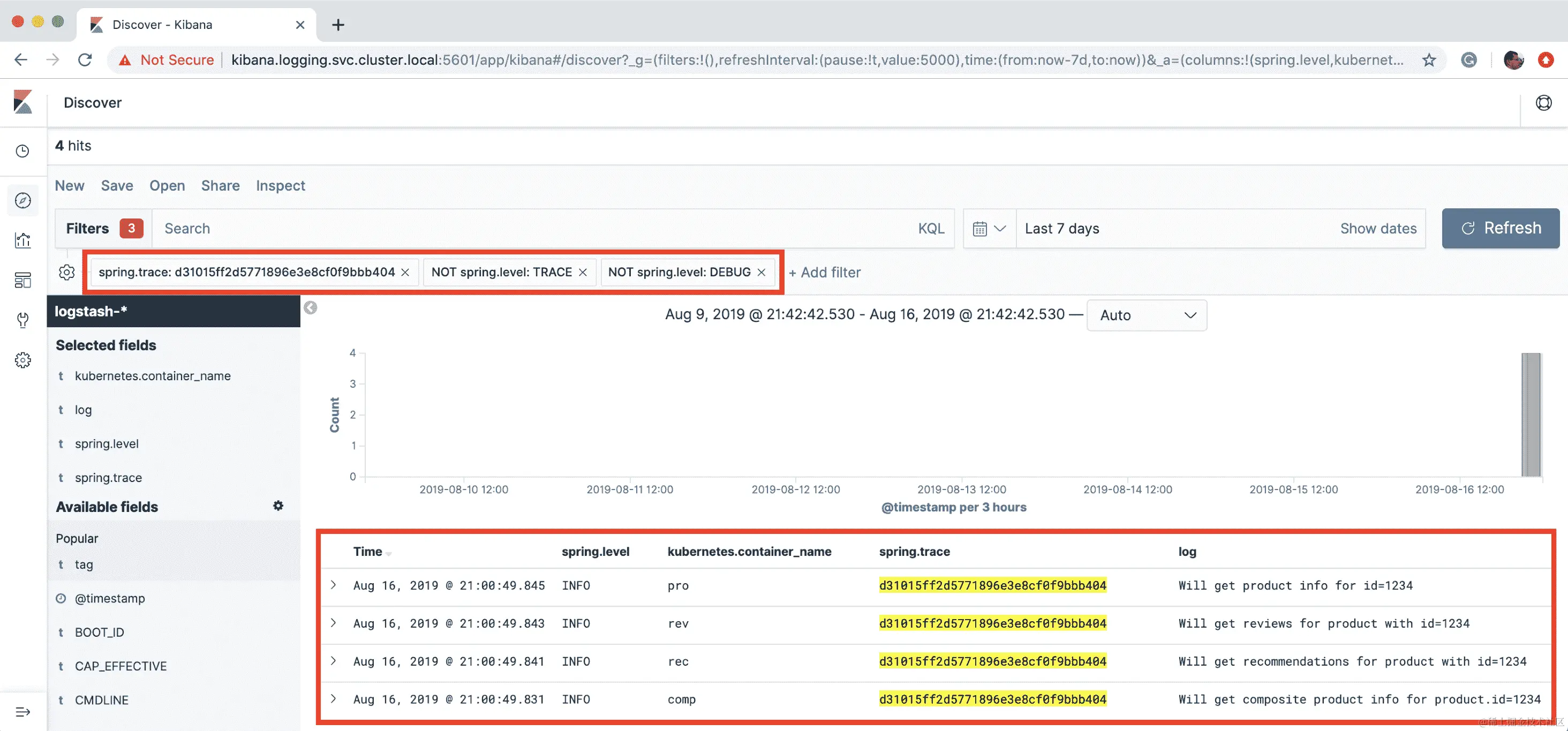Open recently viewed clock icon
This screenshot has width=1568, height=731.
22,151
